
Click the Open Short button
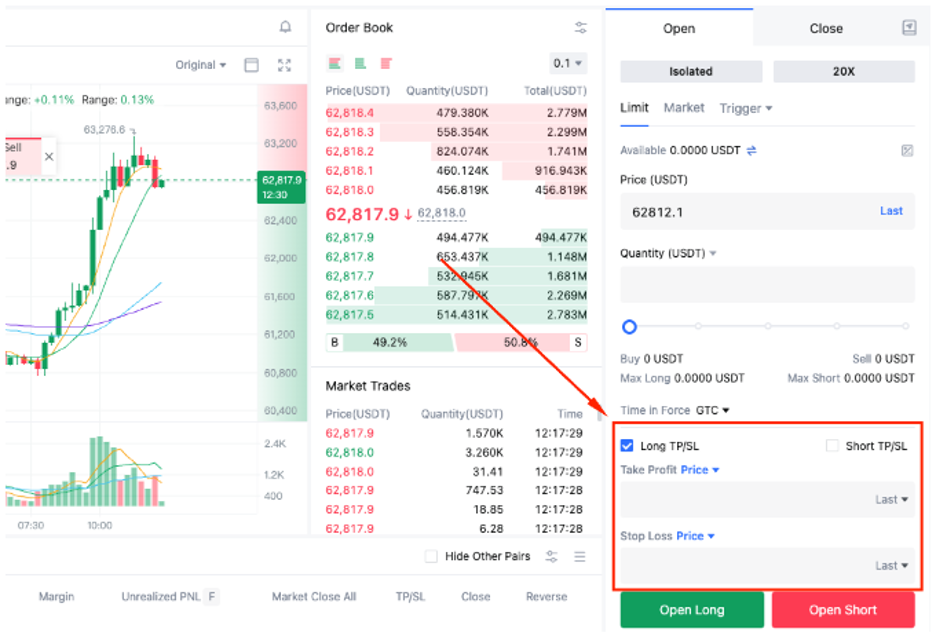(843, 609)
